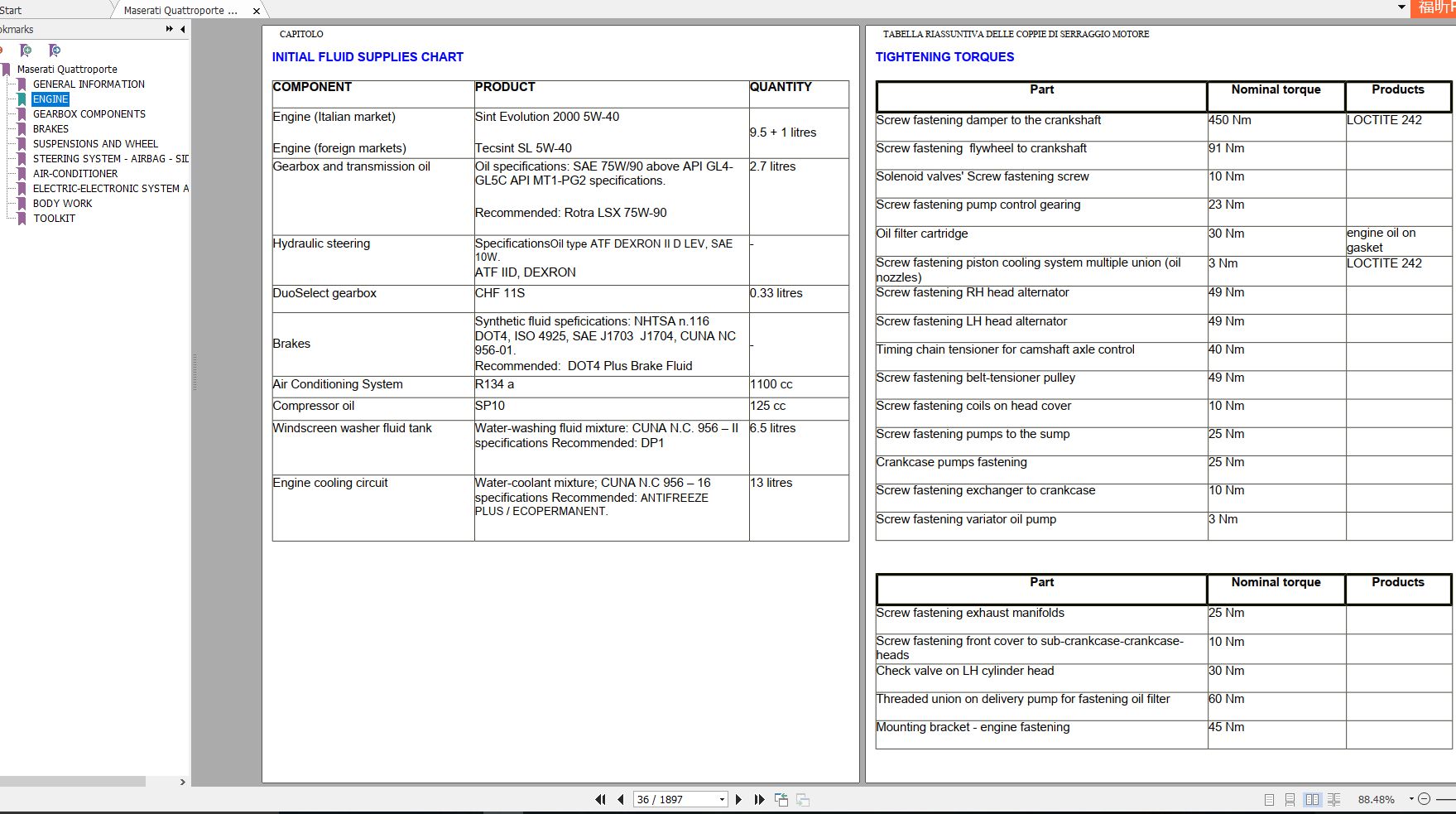
Task: Toggle facing pages view
Action: pyautogui.click(x=1312, y=800)
